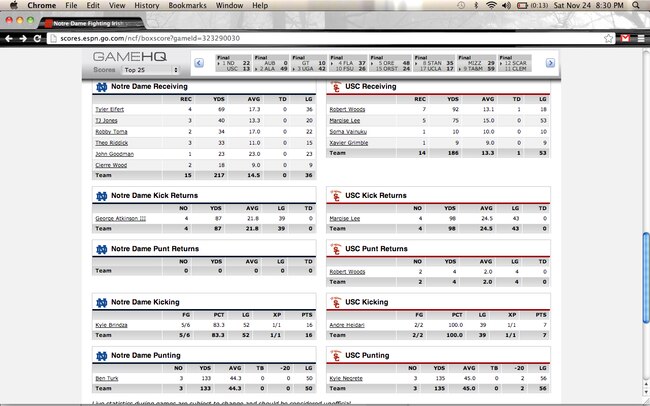This screenshot has width=650, height=406.
Task: Open TJ Jones player link
Action: [106, 121]
